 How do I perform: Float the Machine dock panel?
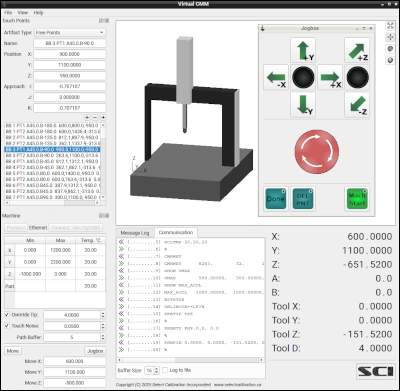[x=101, y=216]
